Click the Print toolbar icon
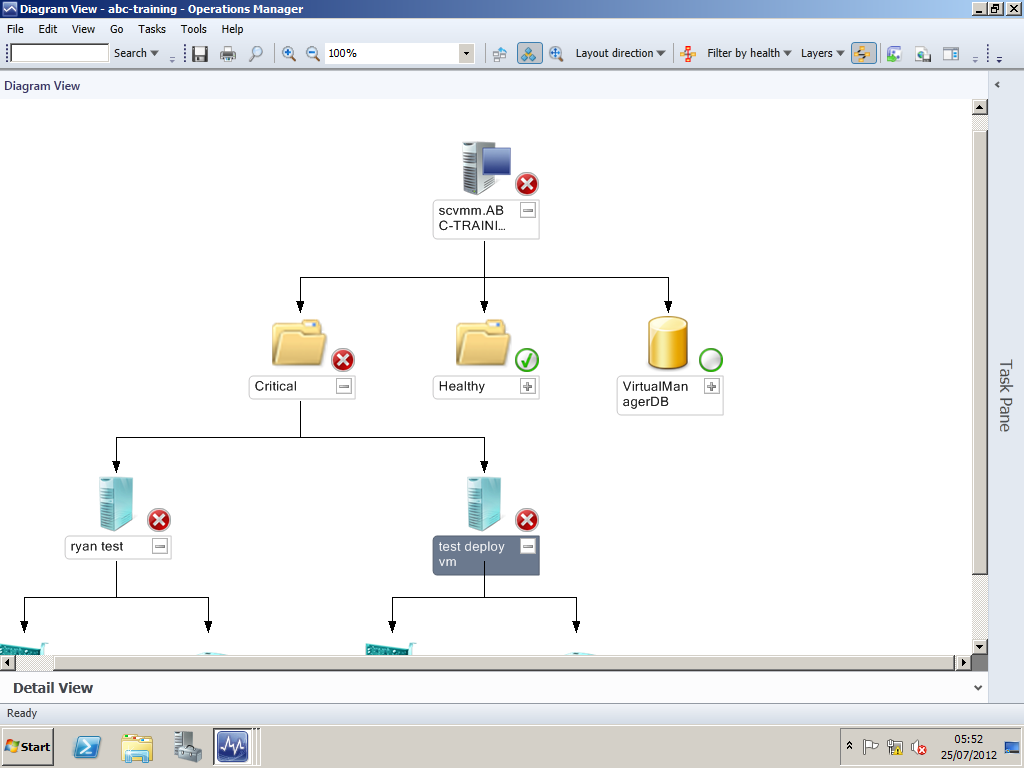Viewport: 1024px width, 768px height. pos(228,54)
